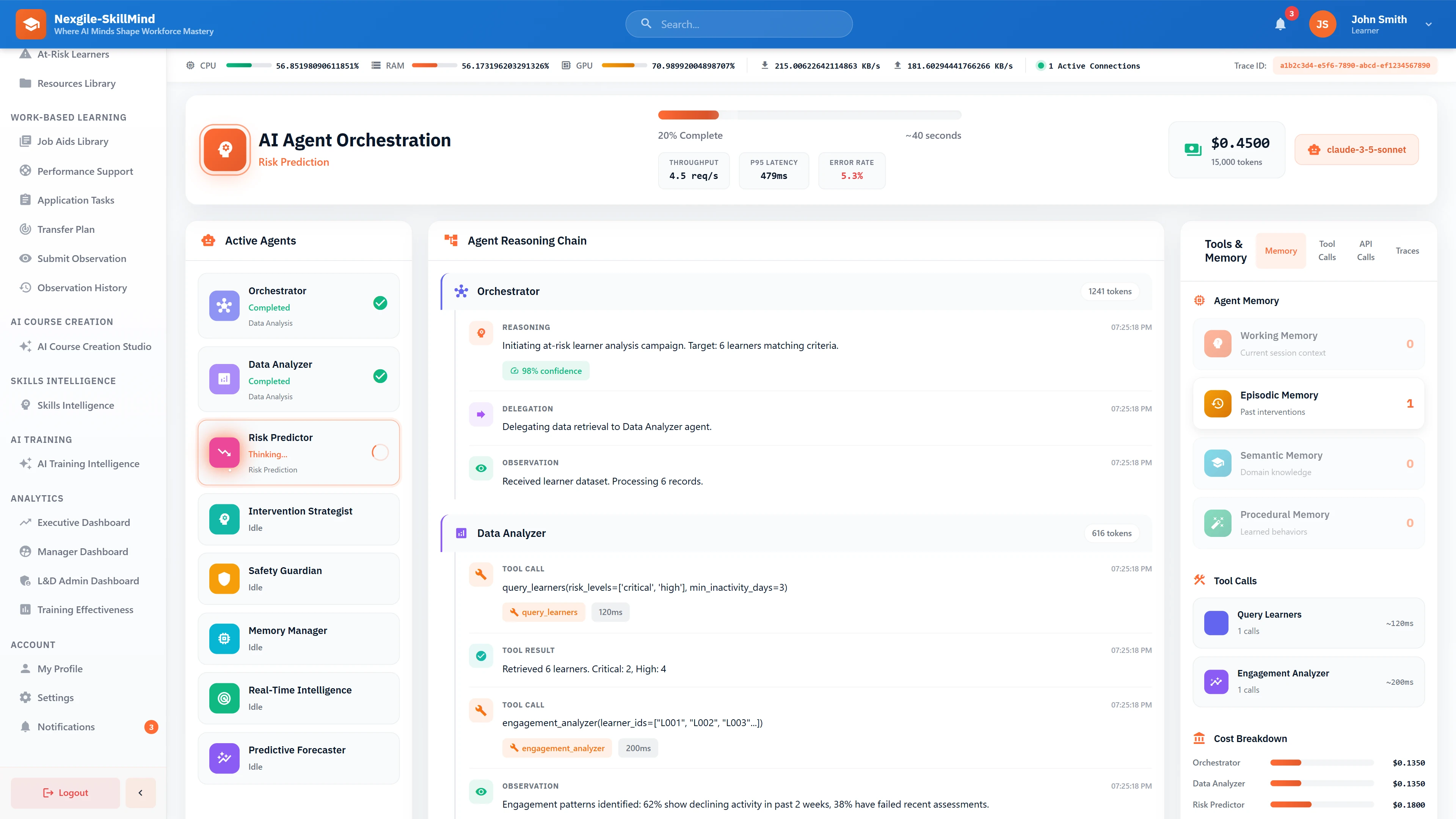Click the Safety Guardian agent icon
This screenshot has width=1456, height=819.
pyautogui.click(x=224, y=579)
